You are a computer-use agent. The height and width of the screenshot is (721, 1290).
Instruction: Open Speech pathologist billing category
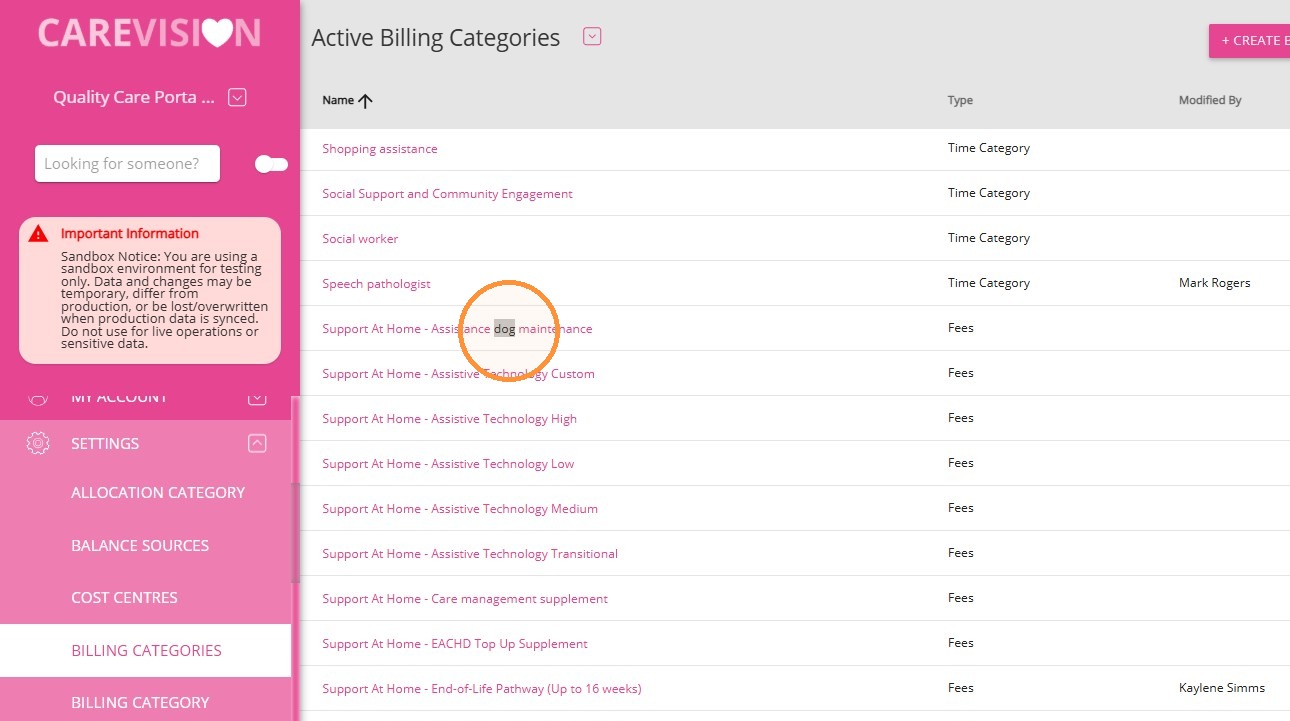pos(376,284)
